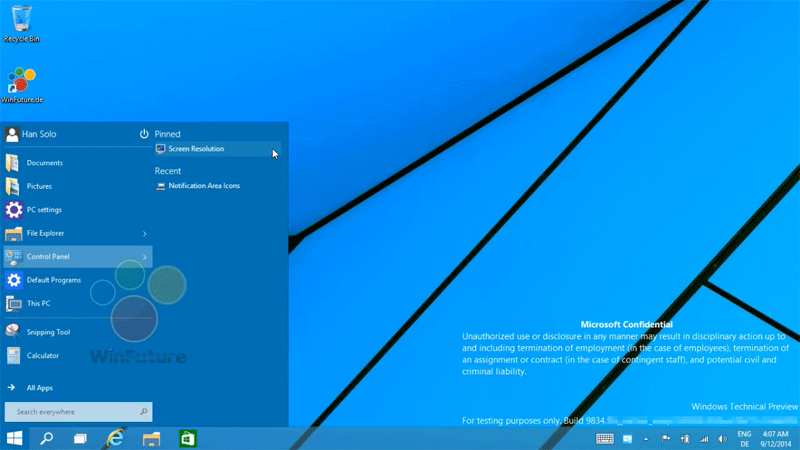The width and height of the screenshot is (800, 450).
Task: Expand the Control Panel submenu arrow
Action: tap(144, 257)
